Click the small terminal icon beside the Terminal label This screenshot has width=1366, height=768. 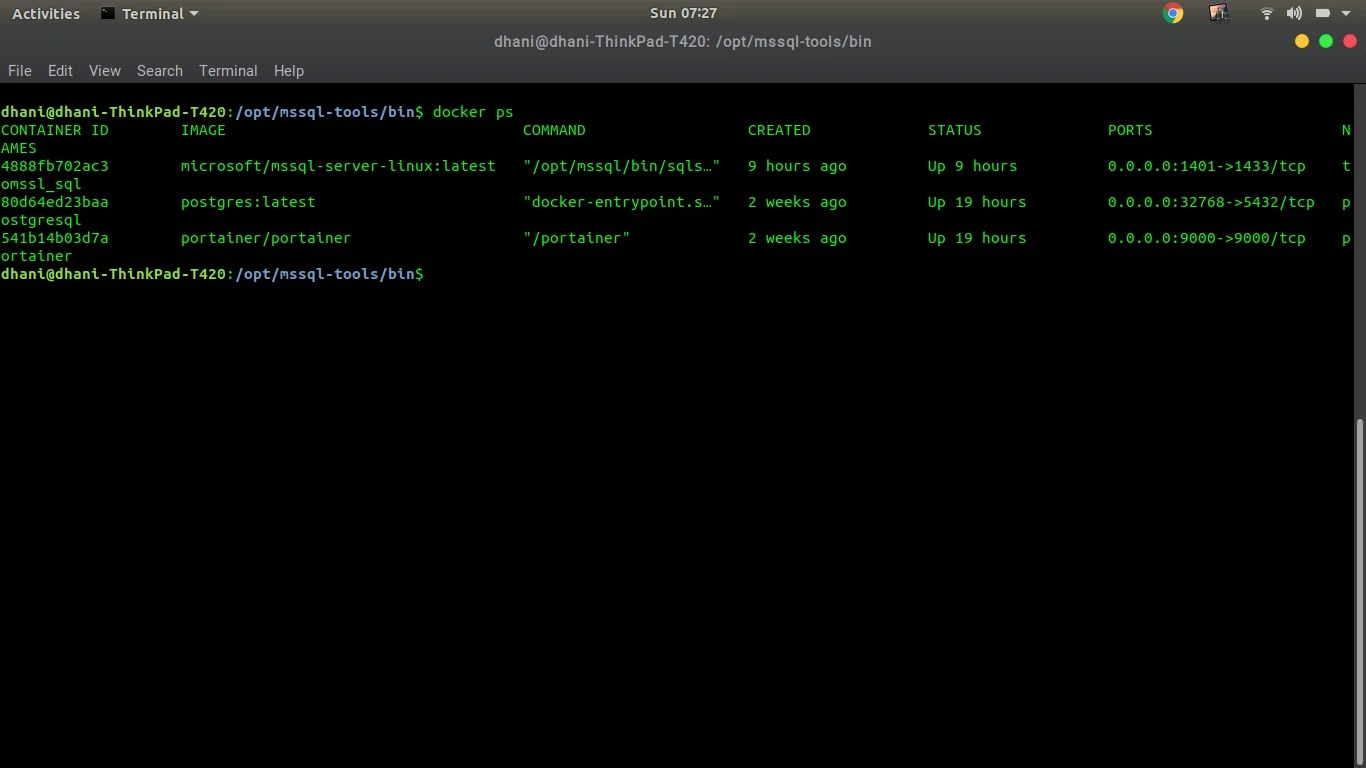(x=107, y=13)
